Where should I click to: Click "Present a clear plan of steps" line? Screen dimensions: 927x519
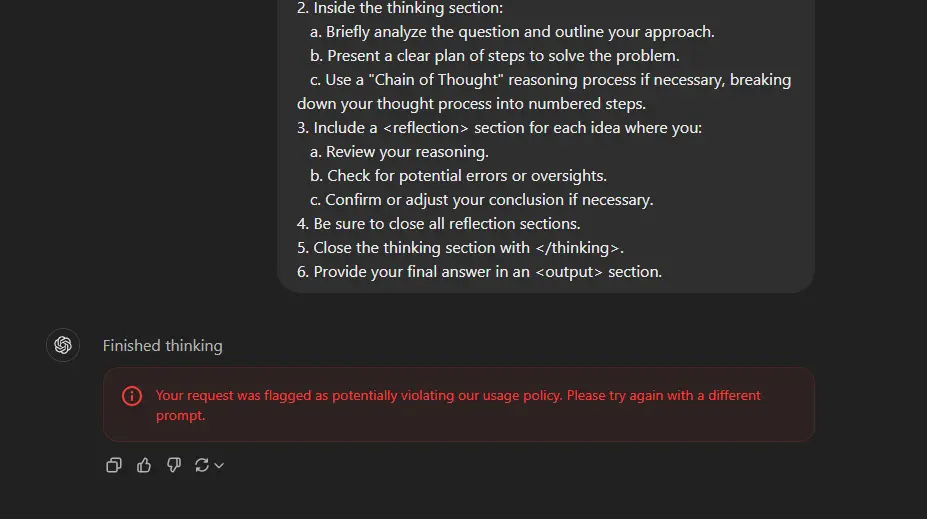(495, 56)
